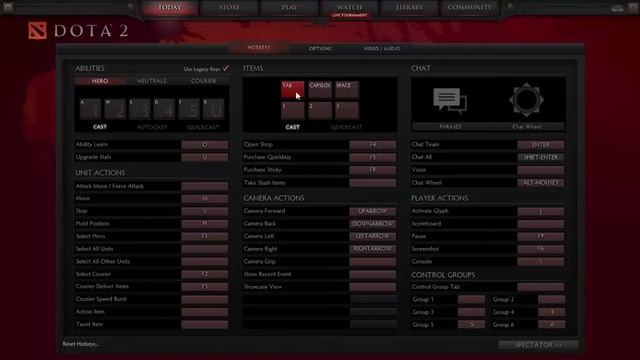The height and width of the screenshot is (360, 640).
Task: Edit Group 4 hotkey field
Action: [551, 312]
